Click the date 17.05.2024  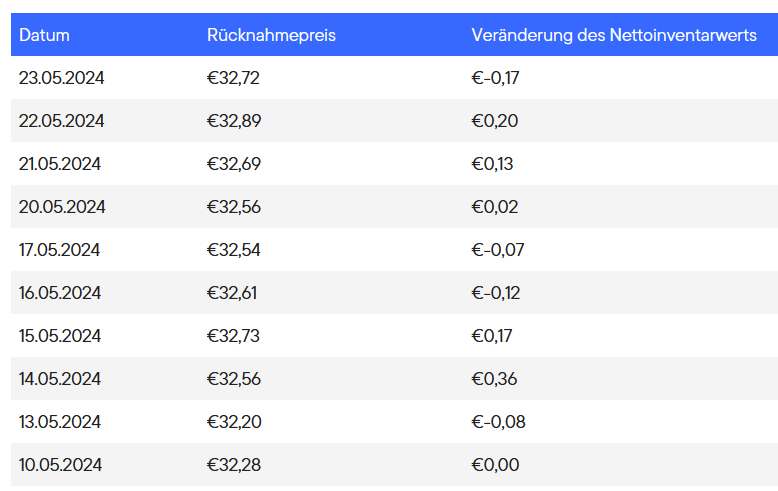click(x=60, y=250)
